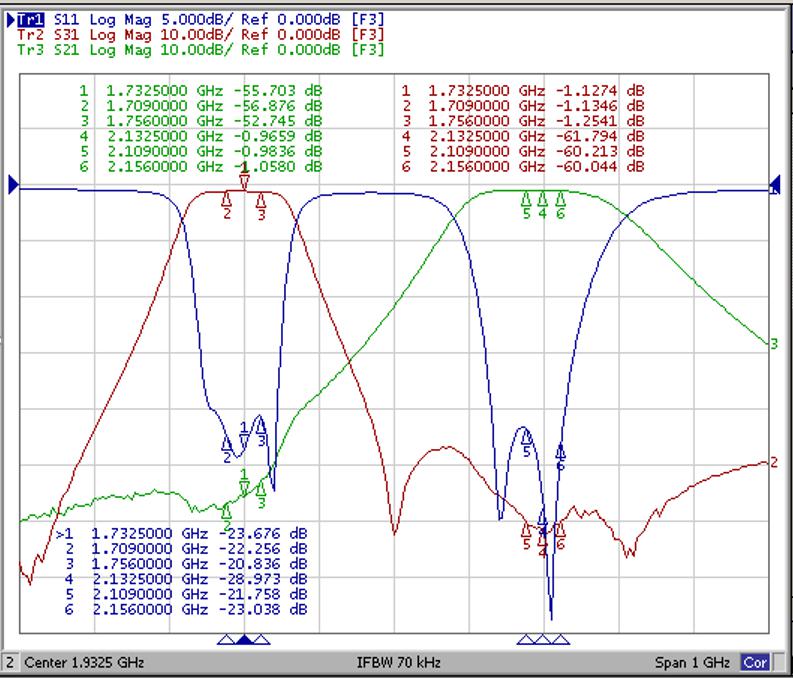Click marker 2 on the green trace
The width and height of the screenshot is (793, 678).
coord(227,512)
